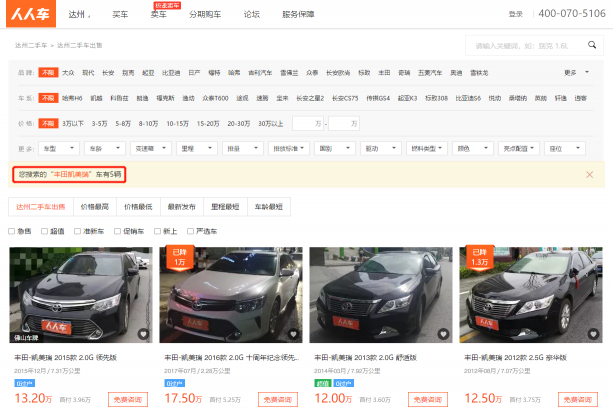
Task: Expand the 亮点配置 dropdown
Action: point(519,149)
